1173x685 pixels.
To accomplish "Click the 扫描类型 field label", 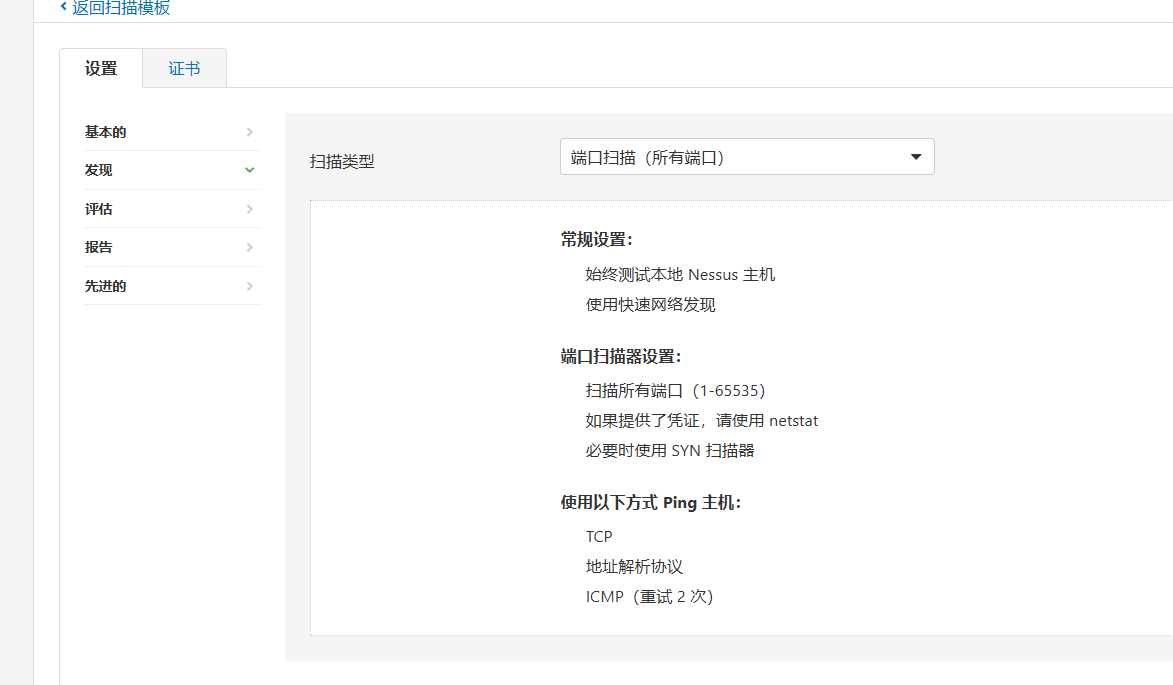I will tap(342, 161).
